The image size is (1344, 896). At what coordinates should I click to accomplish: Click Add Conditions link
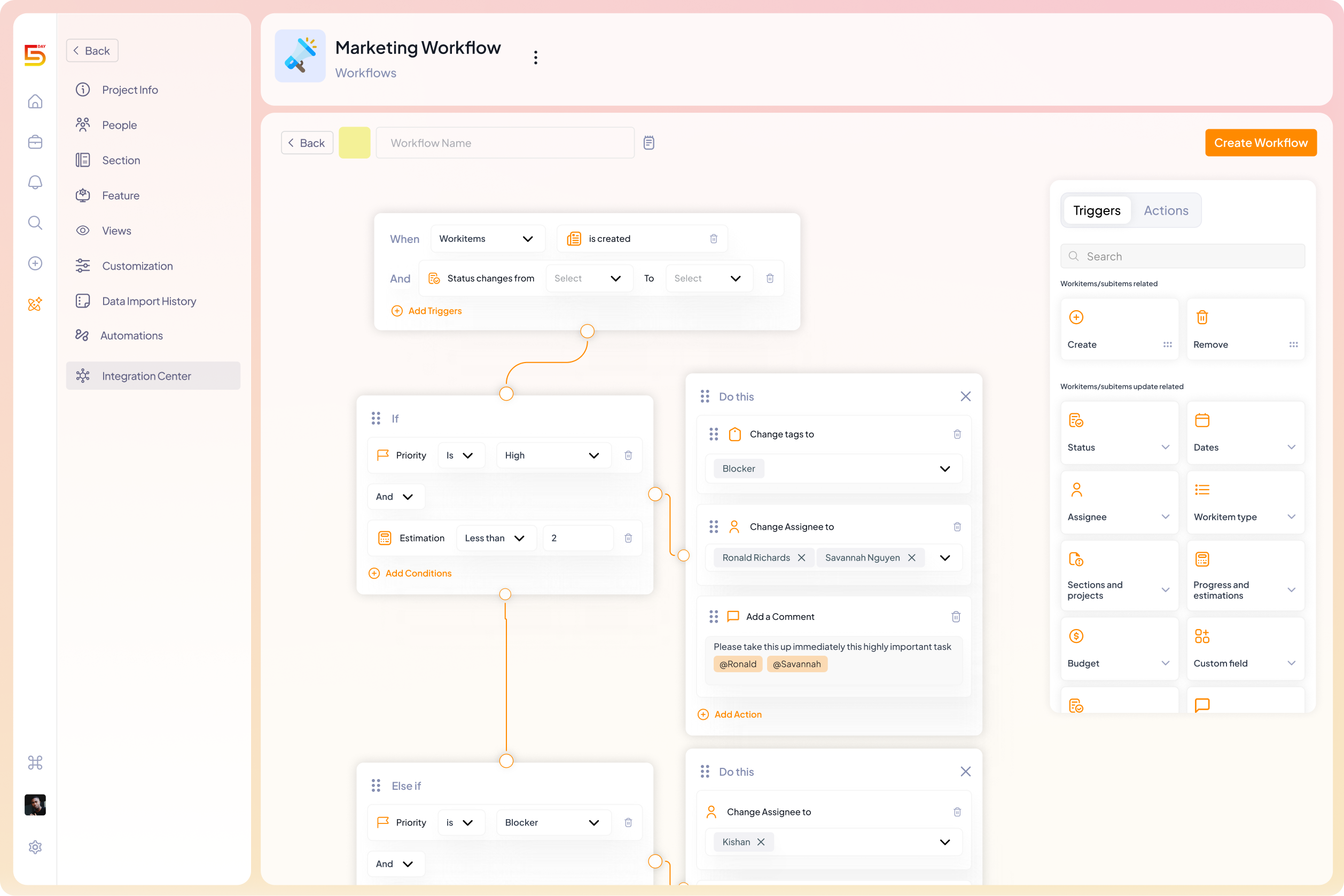(x=410, y=573)
